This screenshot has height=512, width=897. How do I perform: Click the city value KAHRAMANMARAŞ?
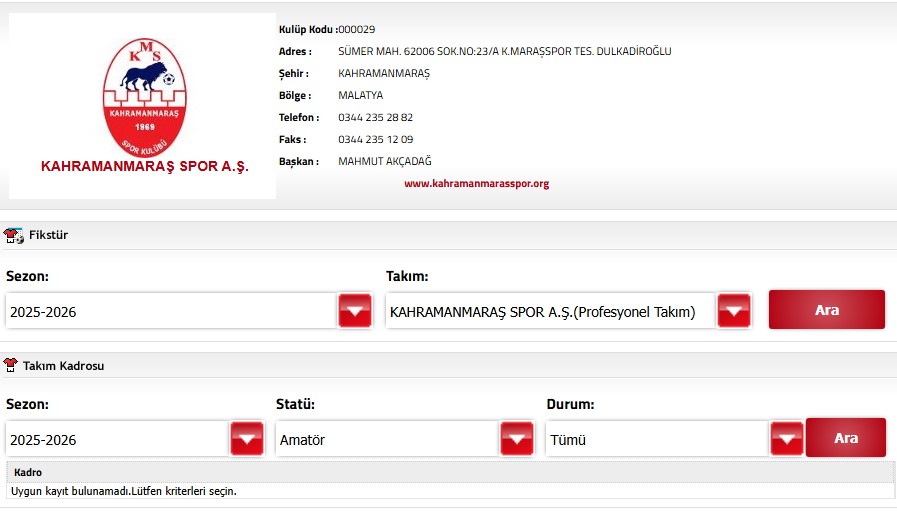(x=384, y=73)
